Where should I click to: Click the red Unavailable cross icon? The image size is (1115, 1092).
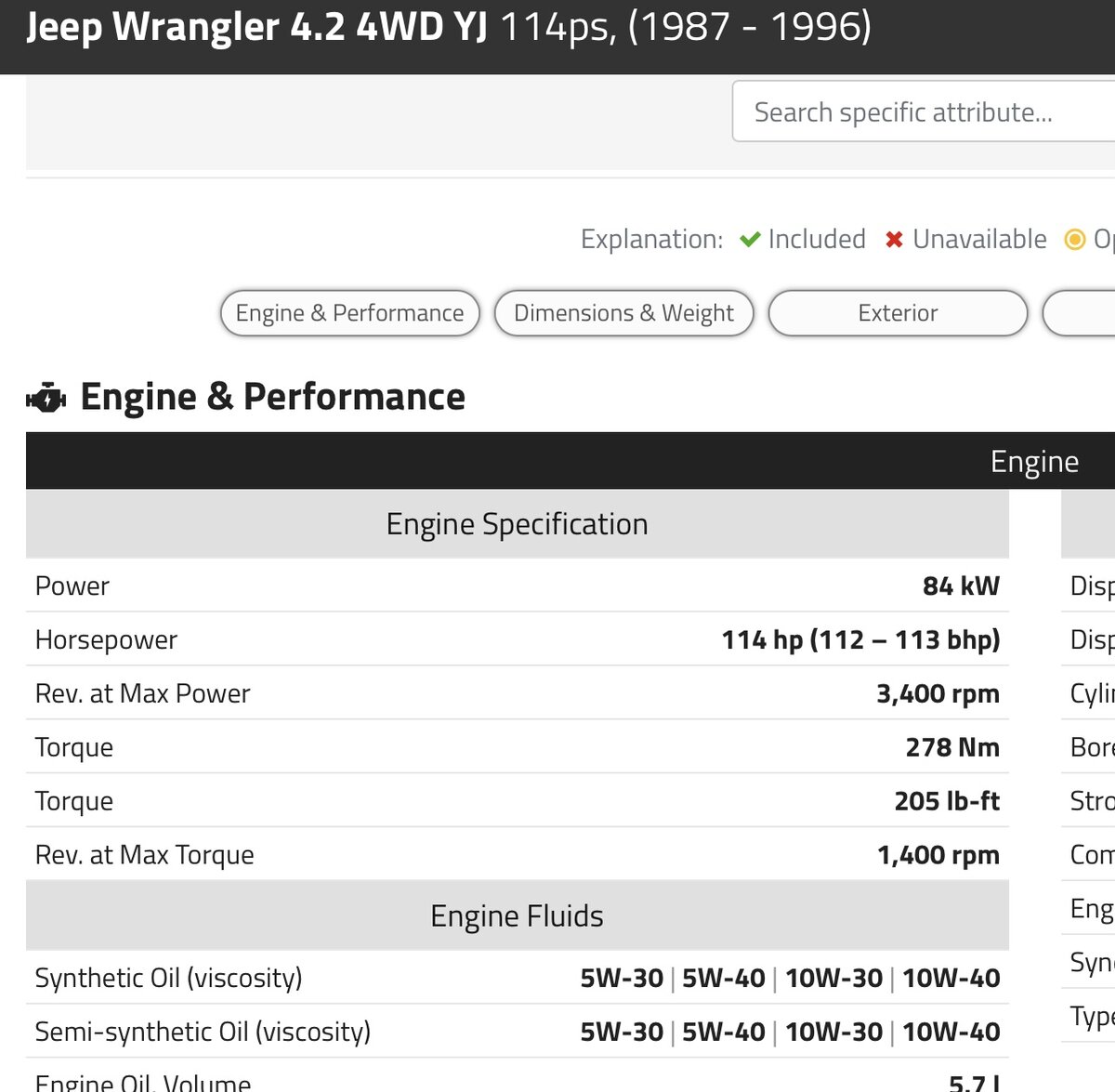coord(894,240)
